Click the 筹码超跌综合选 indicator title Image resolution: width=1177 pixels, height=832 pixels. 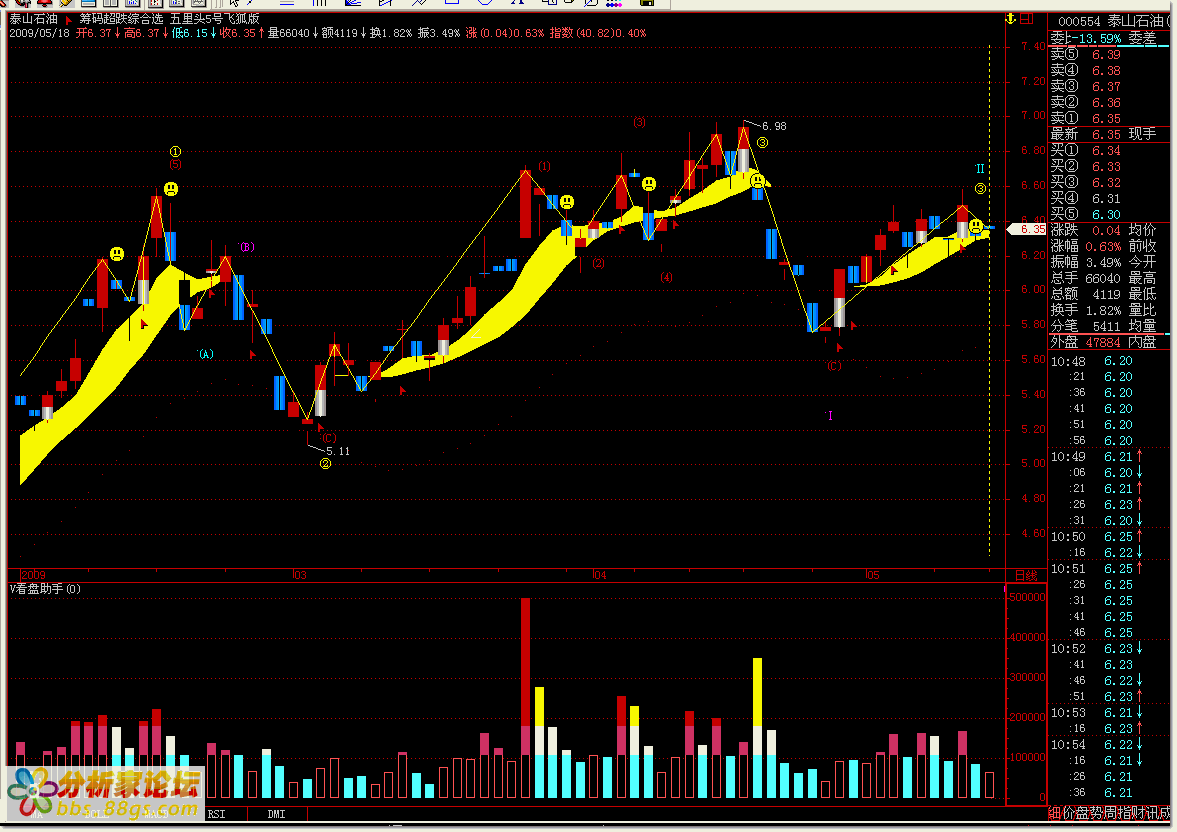121,20
